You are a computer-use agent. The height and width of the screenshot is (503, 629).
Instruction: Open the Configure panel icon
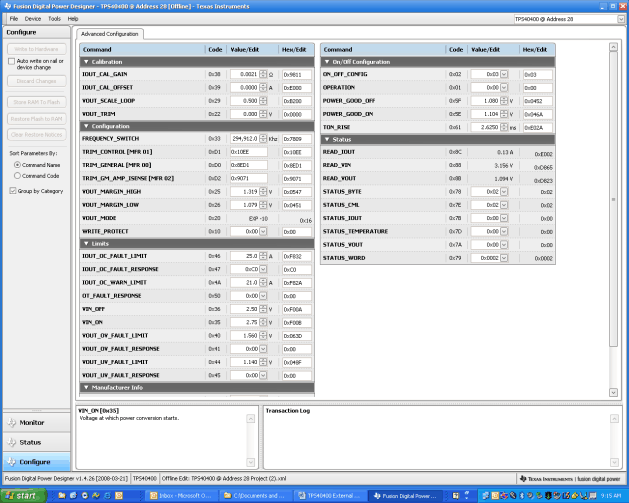12,462
